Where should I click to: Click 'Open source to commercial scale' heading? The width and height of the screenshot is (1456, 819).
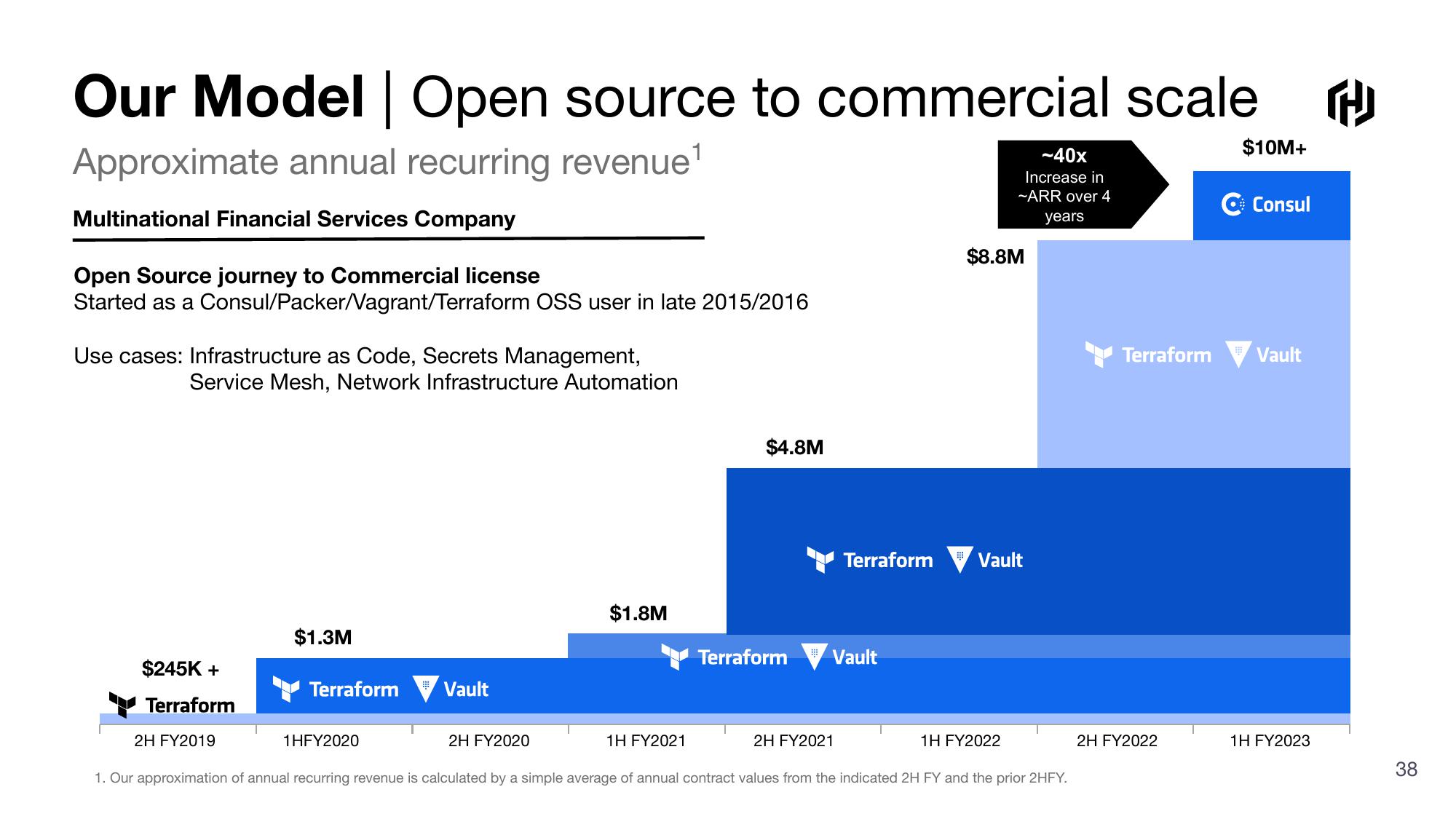[x=834, y=98]
